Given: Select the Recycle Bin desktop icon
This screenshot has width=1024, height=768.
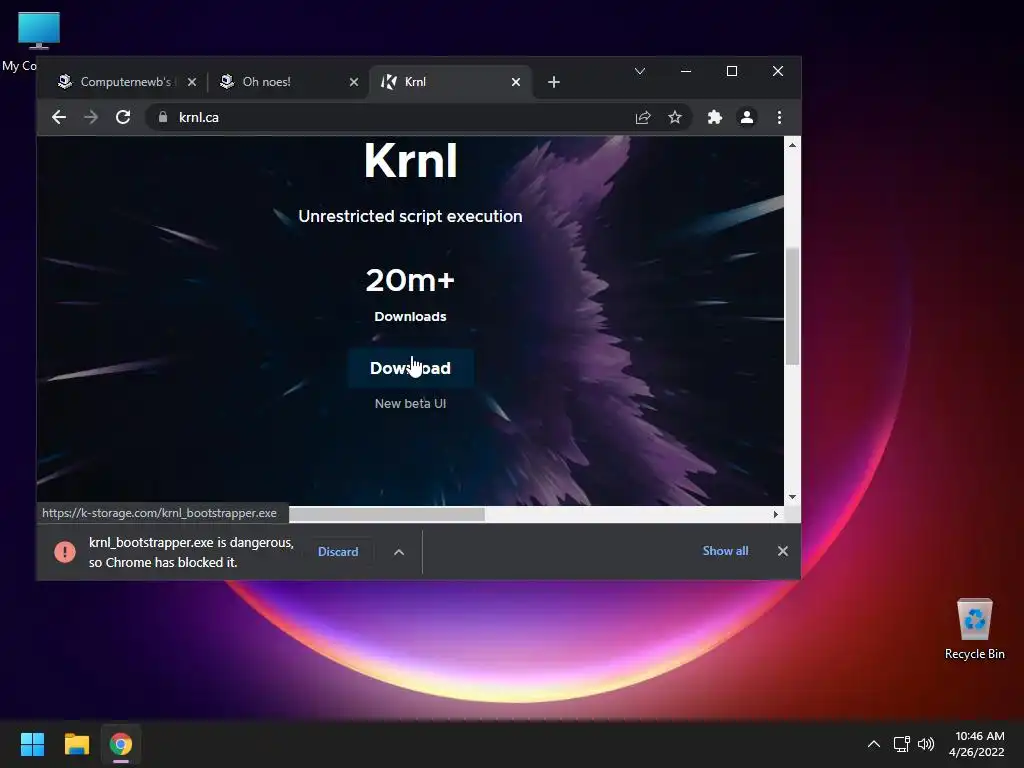Looking at the screenshot, I should tap(974, 628).
